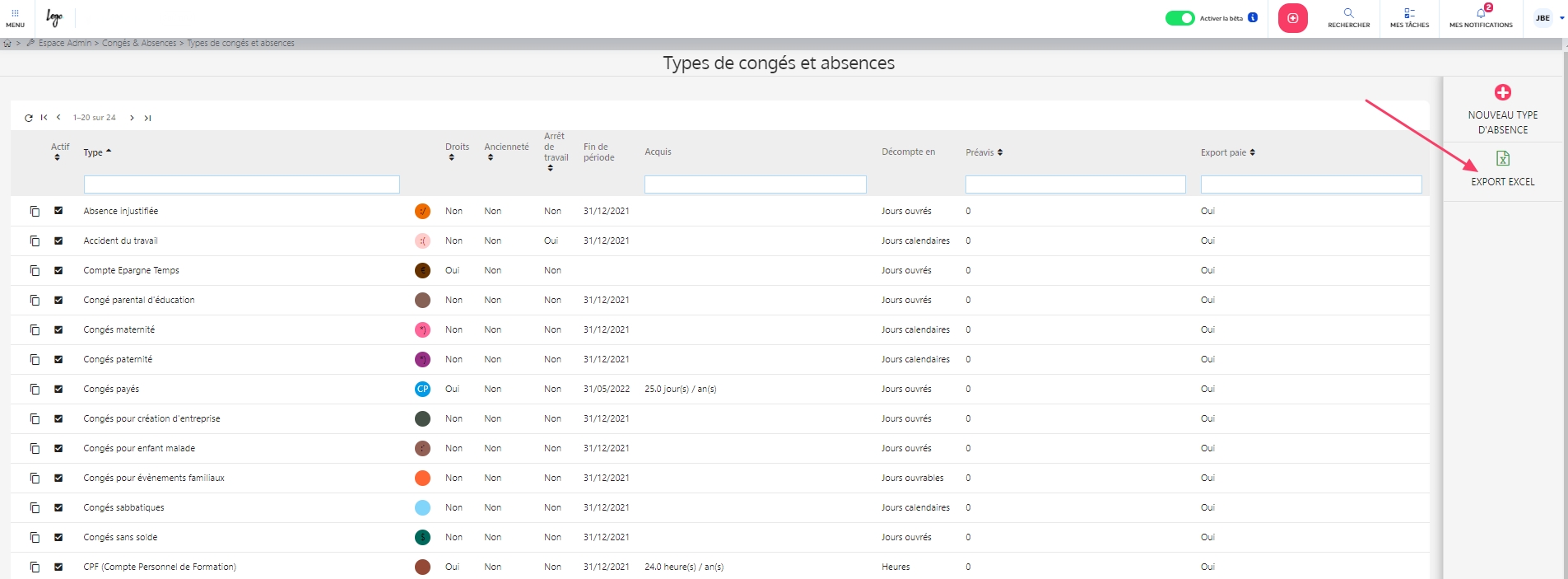Click the home icon in breadcrumb
The width and height of the screenshot is (1568, 579).
[x=7, y=44]
